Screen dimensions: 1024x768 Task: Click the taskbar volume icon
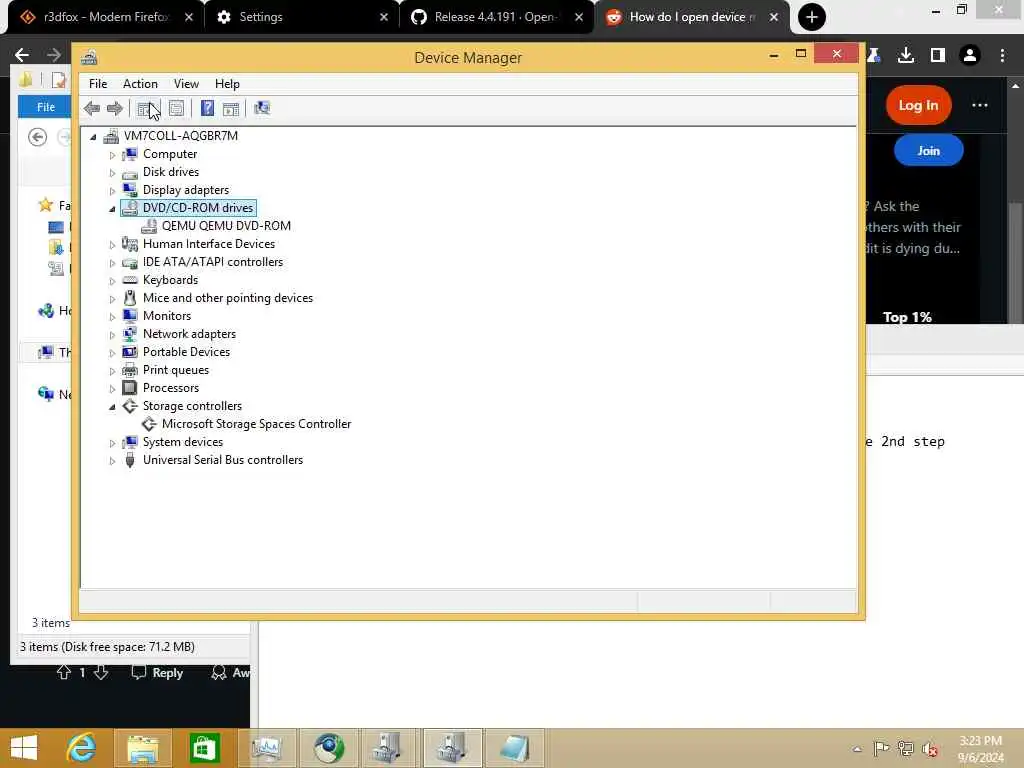[929, 749]
